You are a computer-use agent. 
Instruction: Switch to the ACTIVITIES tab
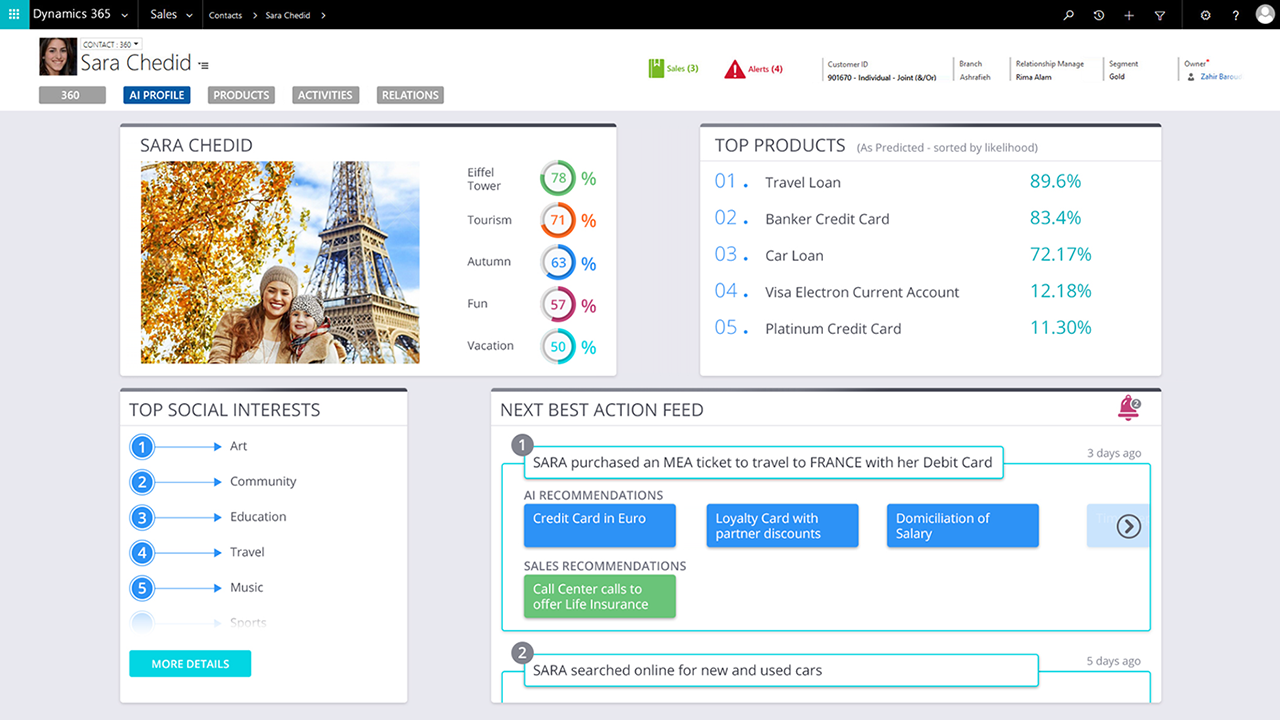point(325,95)
